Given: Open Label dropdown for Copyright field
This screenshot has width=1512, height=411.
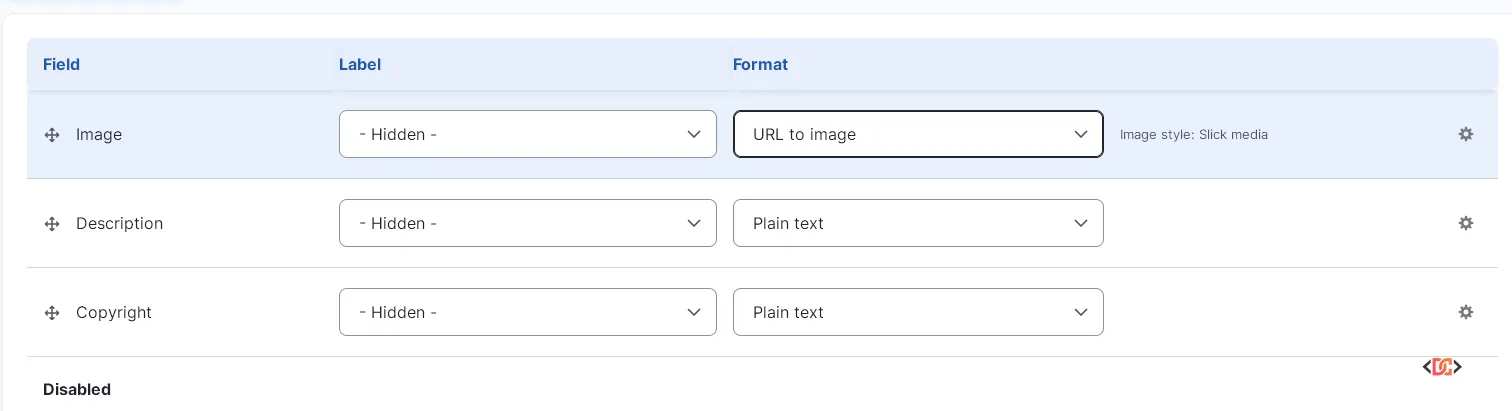Looking at the screenshot, I should [528, 312].
